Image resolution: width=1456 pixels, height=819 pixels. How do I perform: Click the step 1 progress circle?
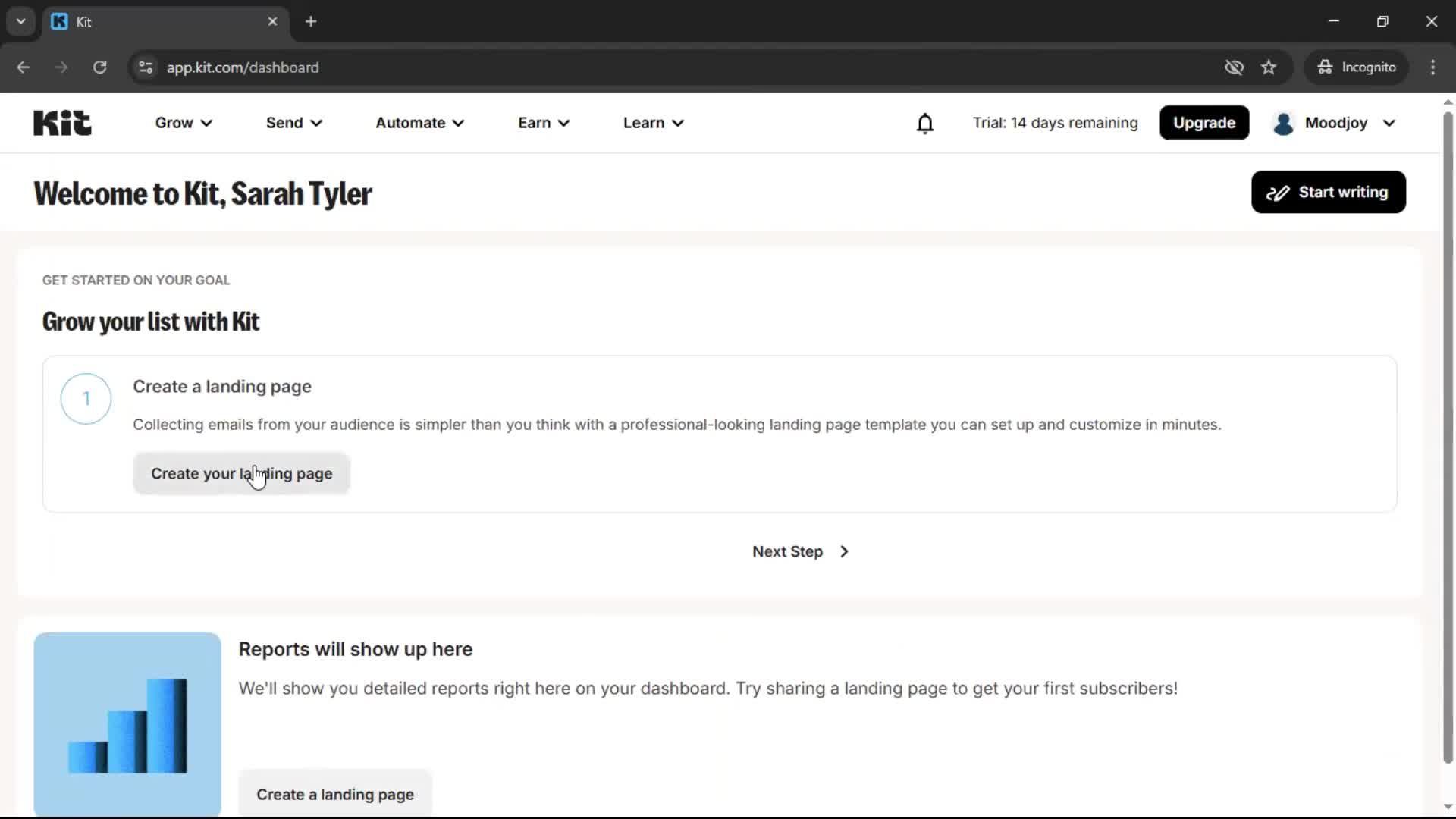point(85,398)
